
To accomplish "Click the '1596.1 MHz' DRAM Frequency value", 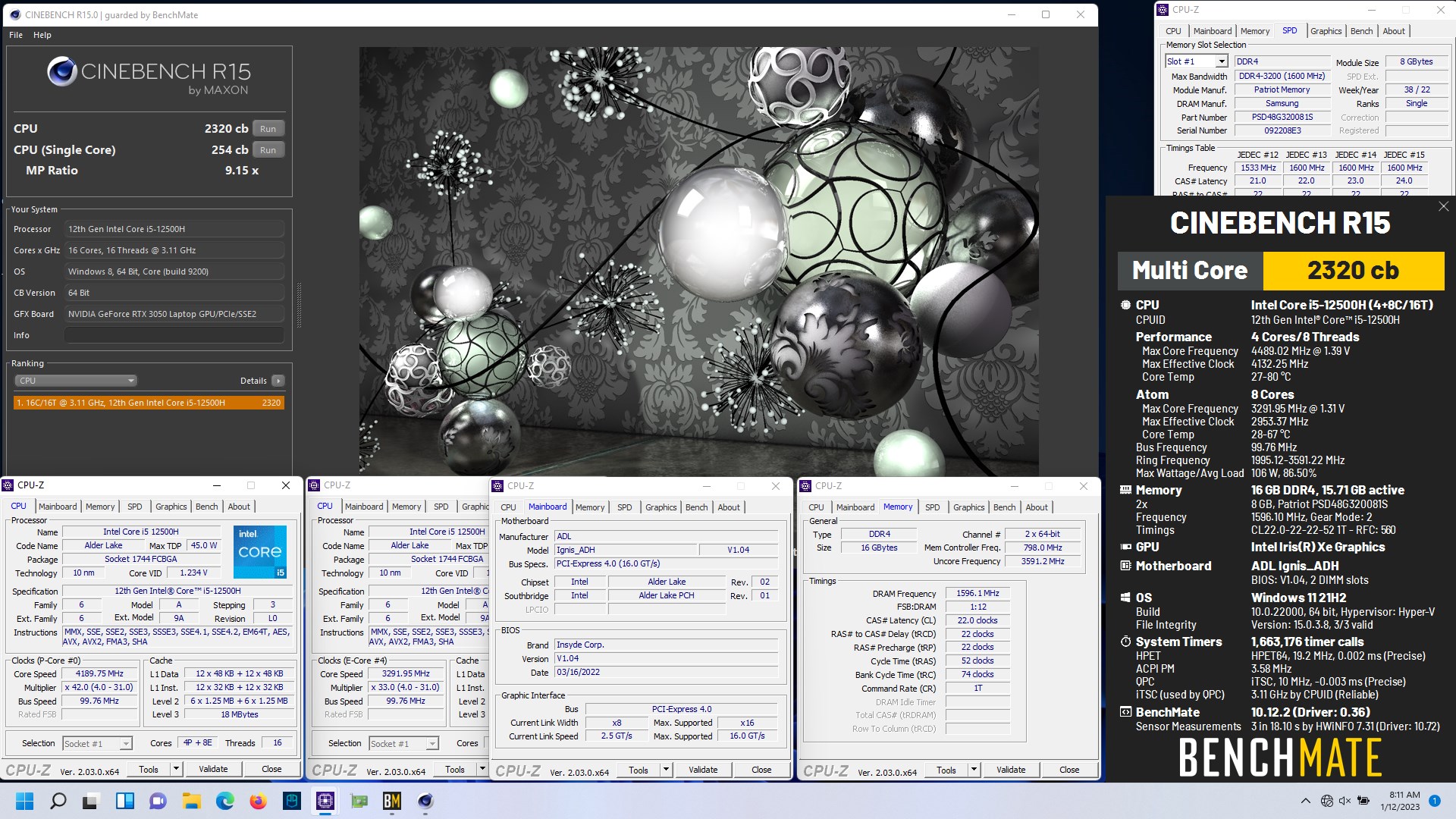I will [977, 594].
